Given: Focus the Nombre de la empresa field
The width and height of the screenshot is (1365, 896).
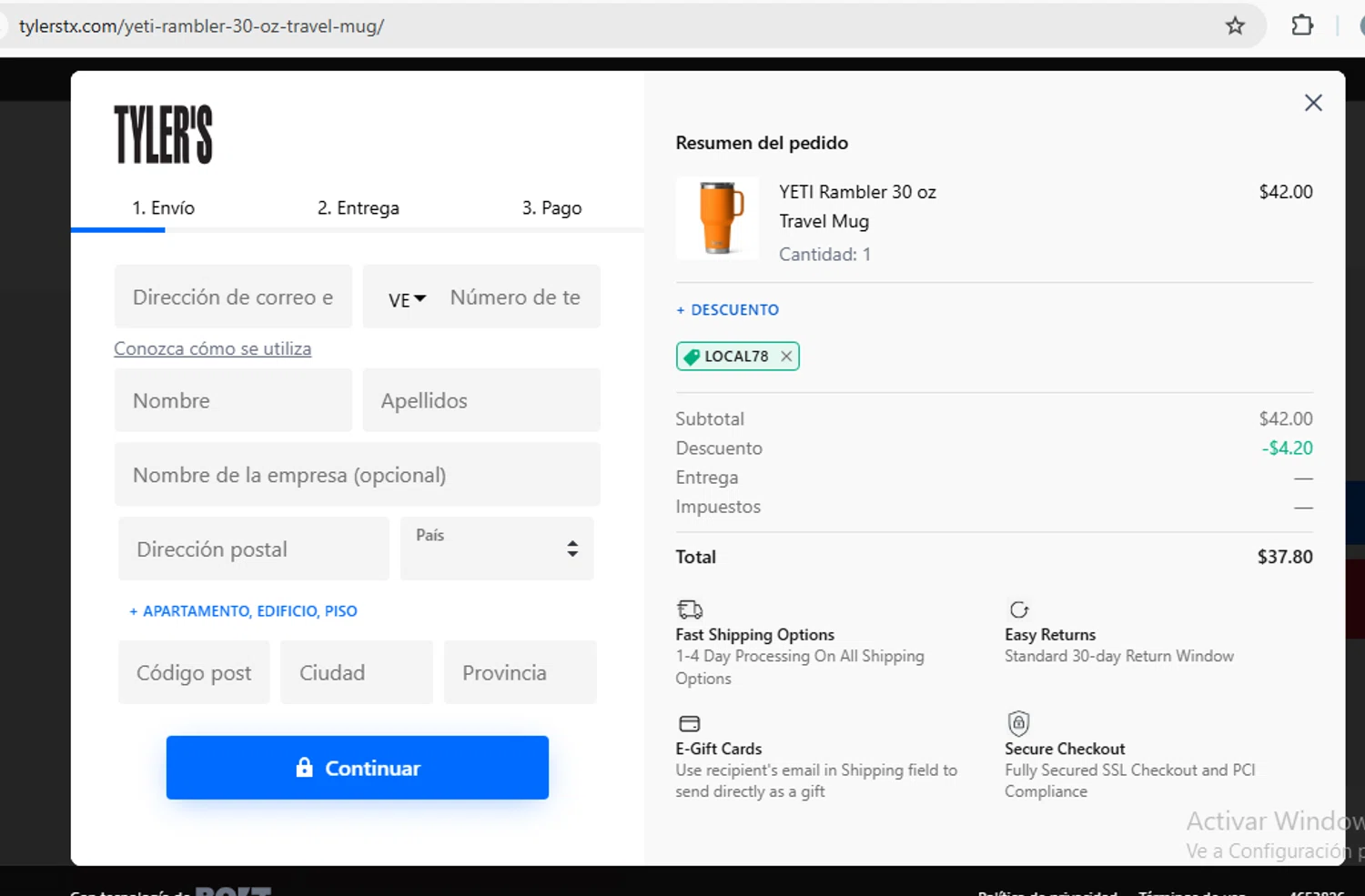Looking at the screenshot, I should (358, 475).
